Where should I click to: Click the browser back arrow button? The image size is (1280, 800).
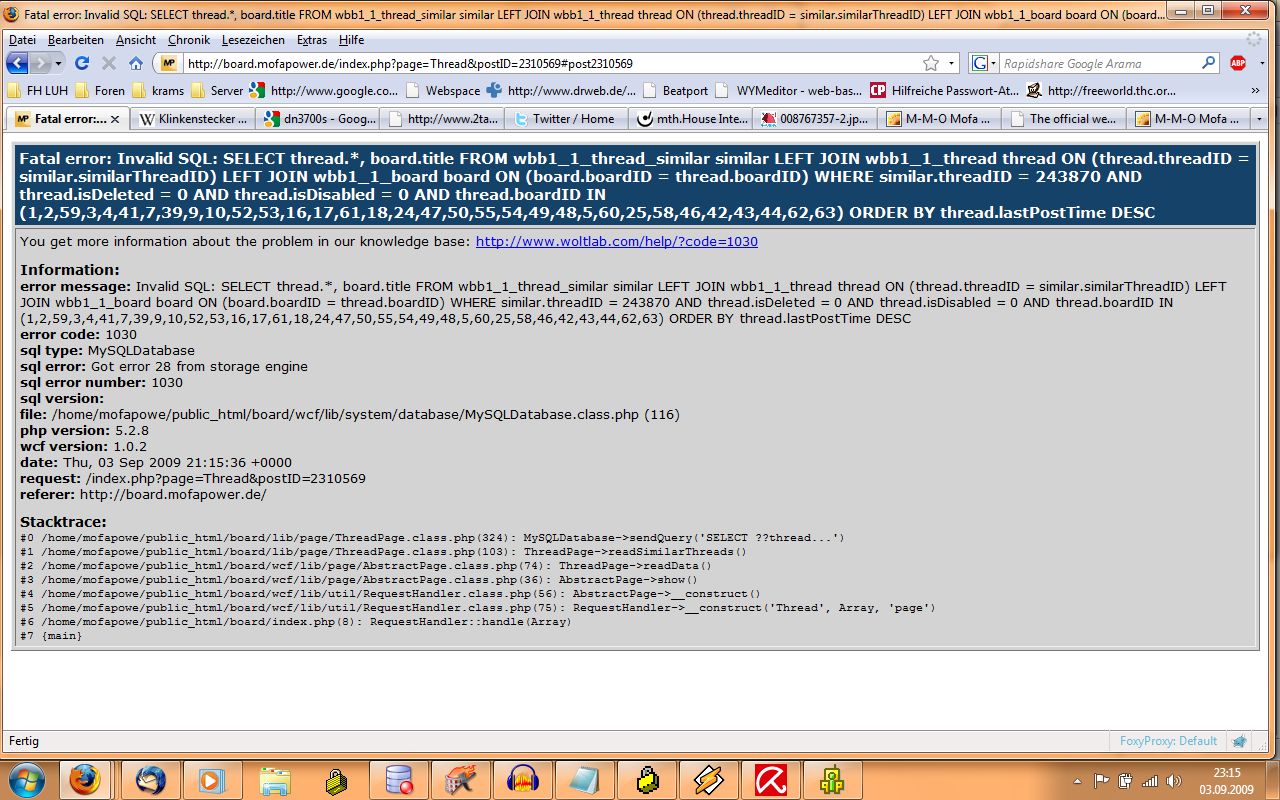[x=17, y=63]
